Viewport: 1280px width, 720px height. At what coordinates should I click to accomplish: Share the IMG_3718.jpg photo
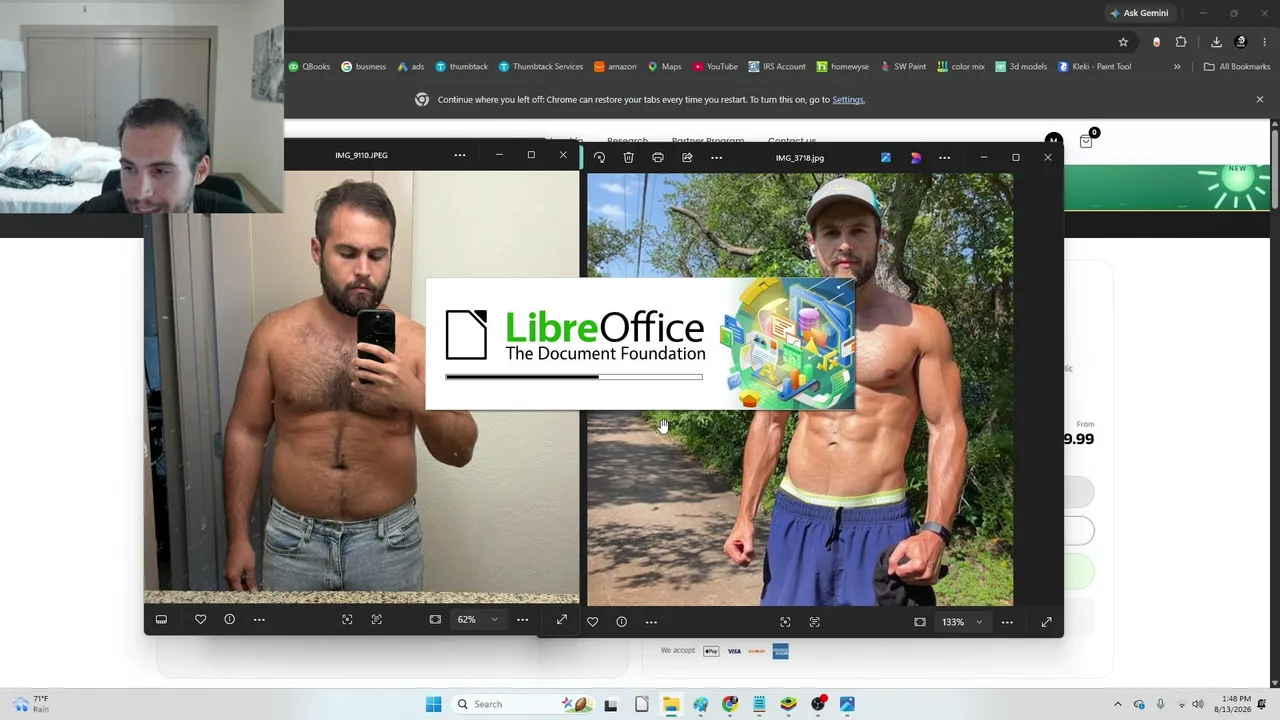(687, 157)
